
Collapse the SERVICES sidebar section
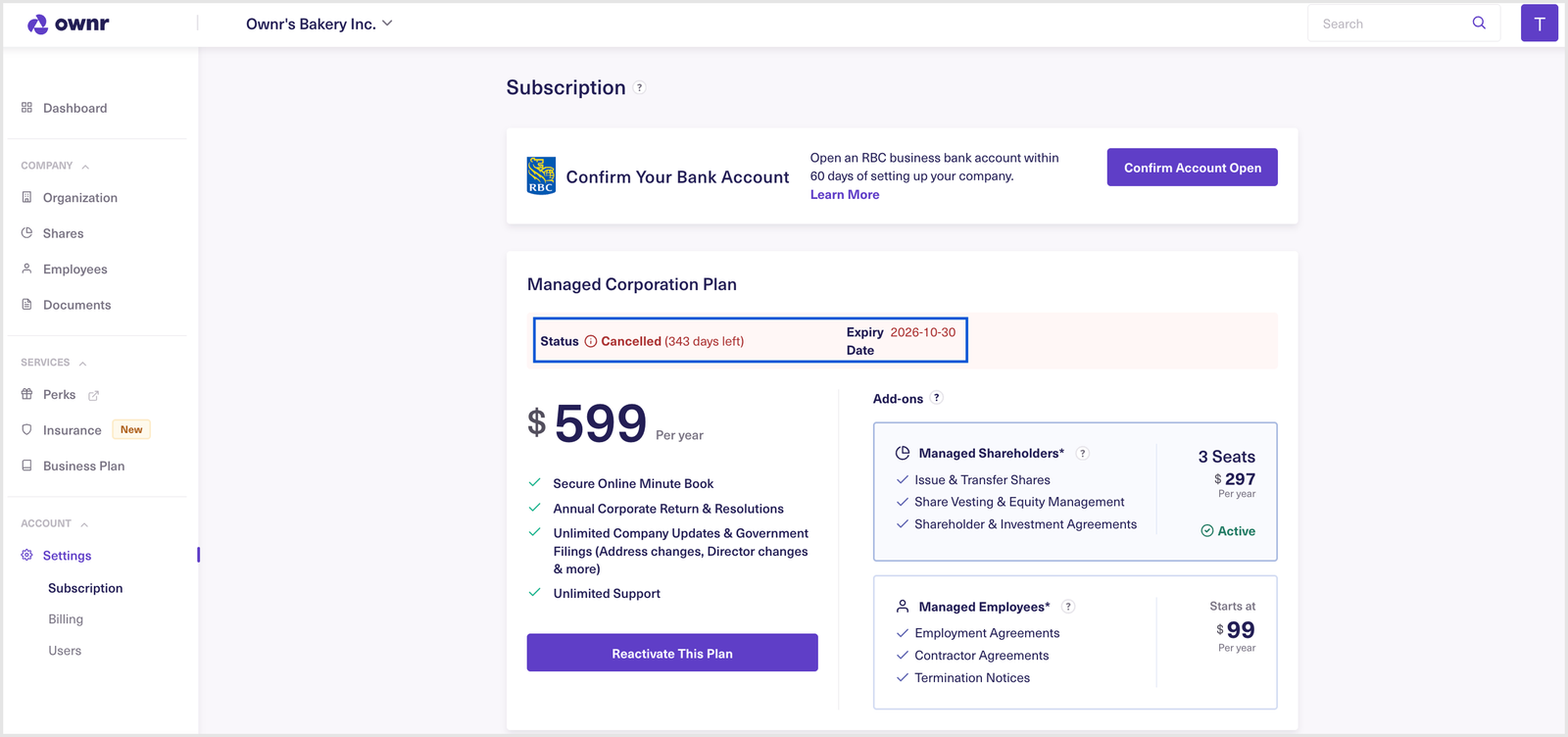pyautogui.click(x=82, y=364)
